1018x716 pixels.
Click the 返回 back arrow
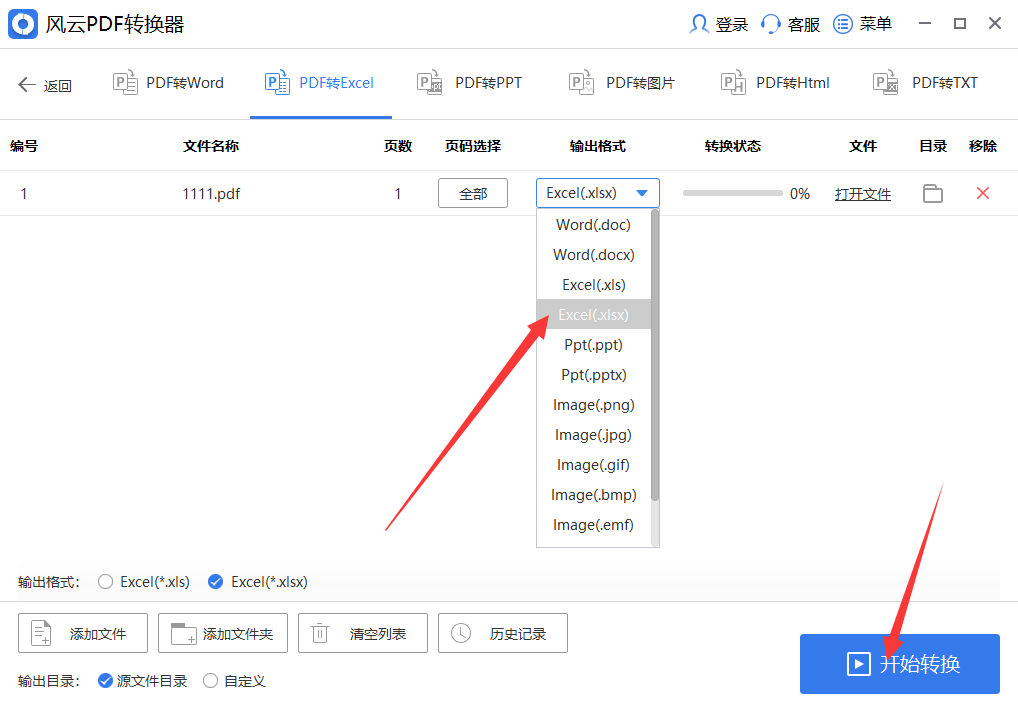(x=27, y=84)
